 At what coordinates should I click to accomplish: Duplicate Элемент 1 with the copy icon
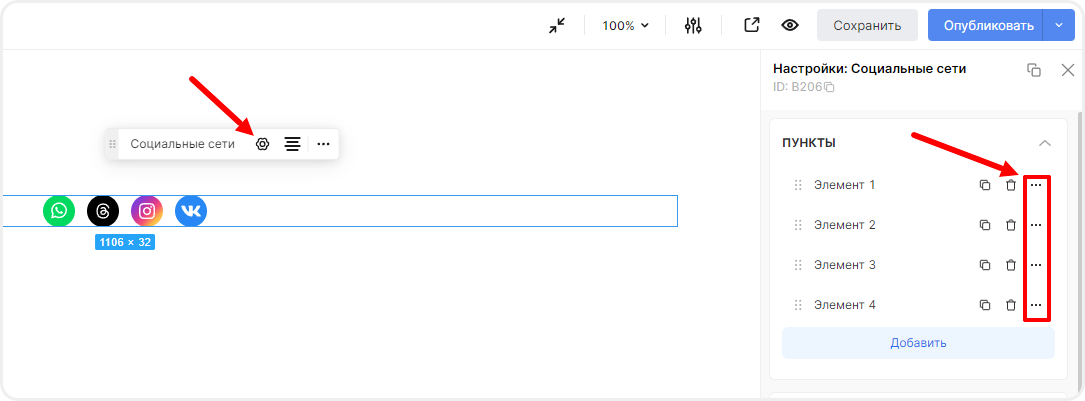pos(985,185)
